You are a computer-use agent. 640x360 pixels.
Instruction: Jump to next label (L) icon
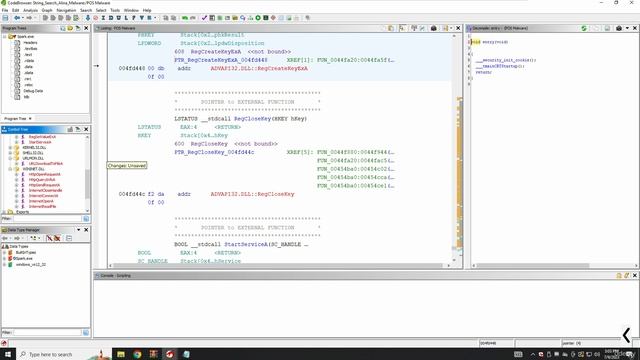(x=126, y=18)
